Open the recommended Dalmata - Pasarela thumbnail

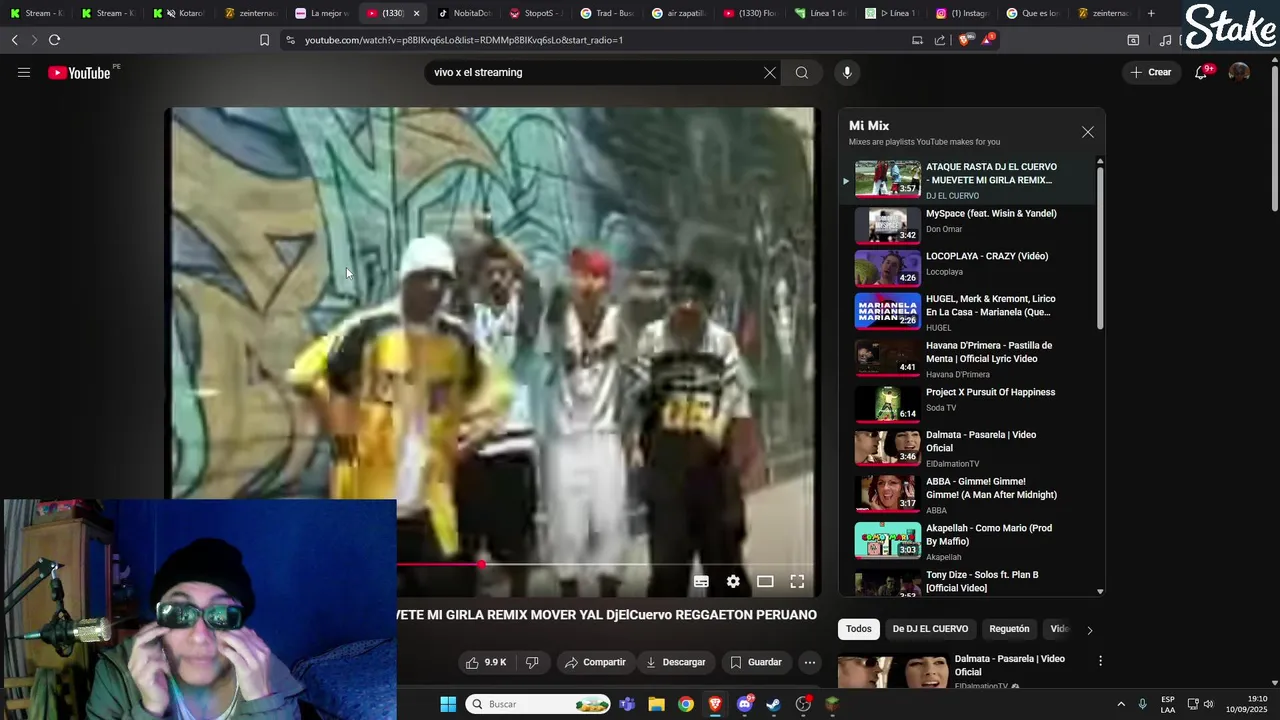point(893,670)
